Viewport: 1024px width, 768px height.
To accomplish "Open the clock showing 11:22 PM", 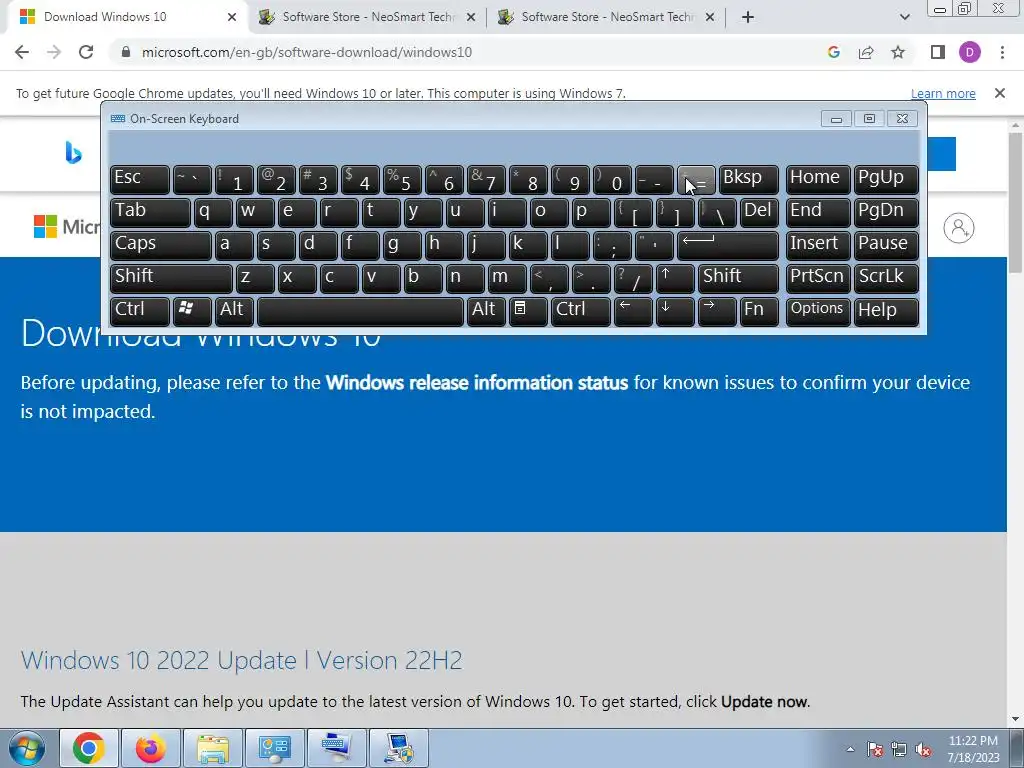I will coord(973,749).
